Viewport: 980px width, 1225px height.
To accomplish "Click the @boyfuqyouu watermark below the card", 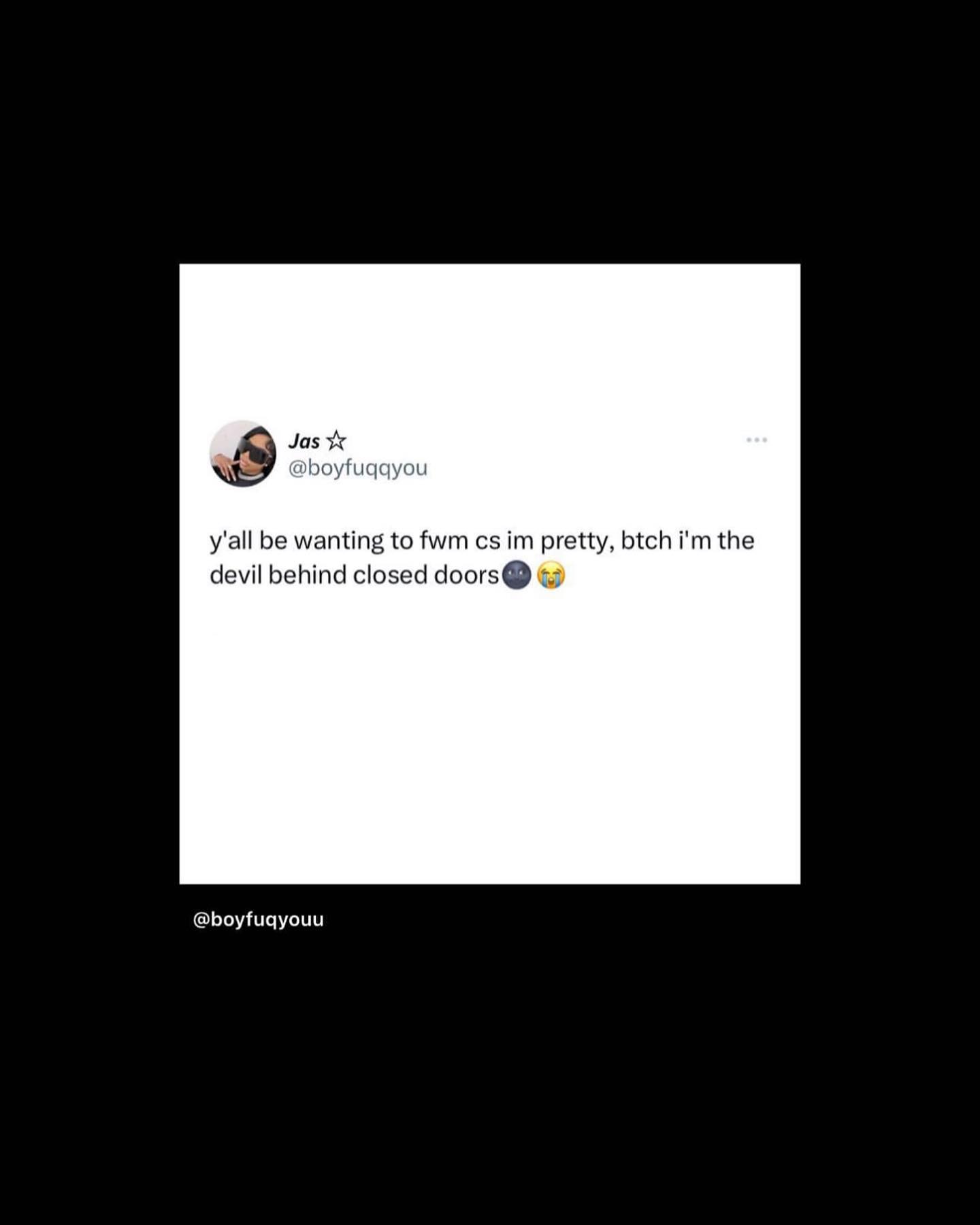I will pos(259,920).
